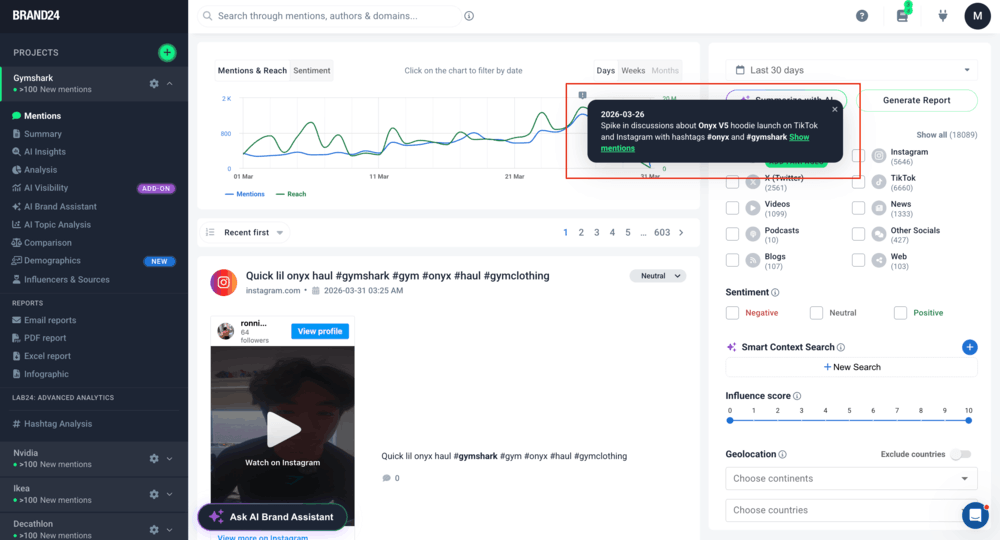Open the integrations plug icon
Screen dimensions: 1000x540
tap(943, 16)
